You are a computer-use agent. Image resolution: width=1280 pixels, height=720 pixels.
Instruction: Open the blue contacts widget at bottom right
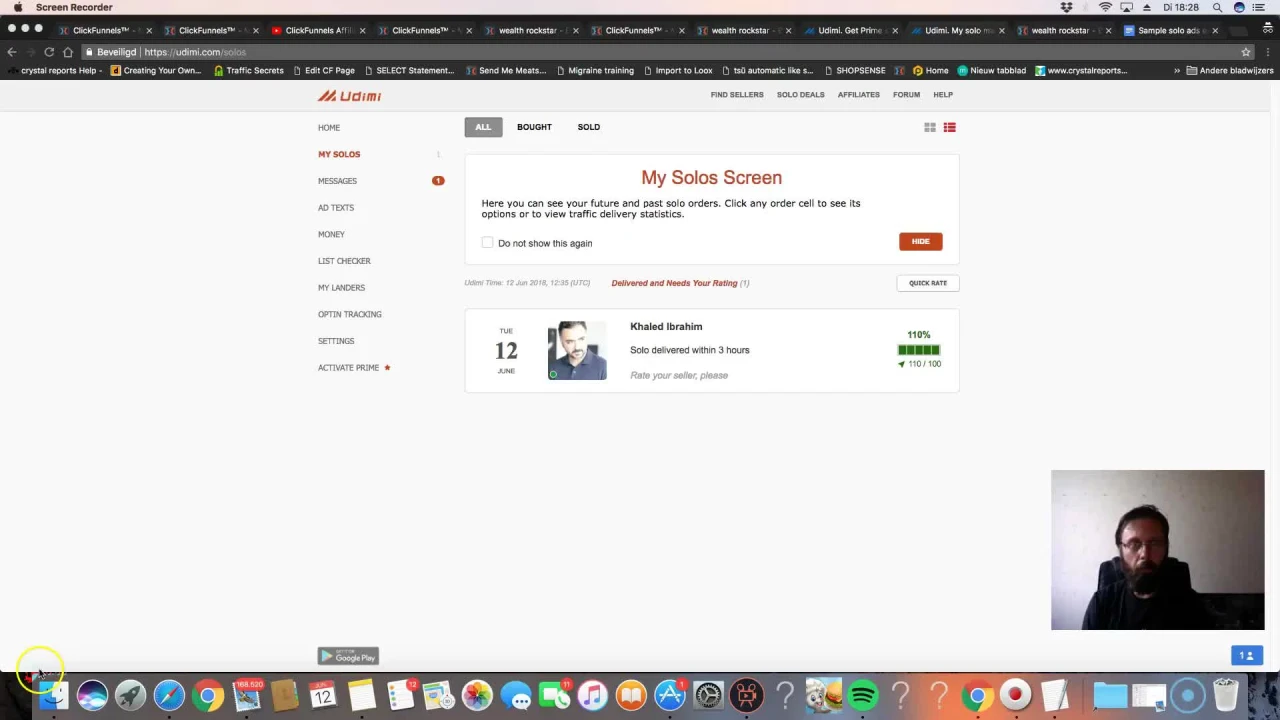pyautogui.click(x=1246, y=656)
